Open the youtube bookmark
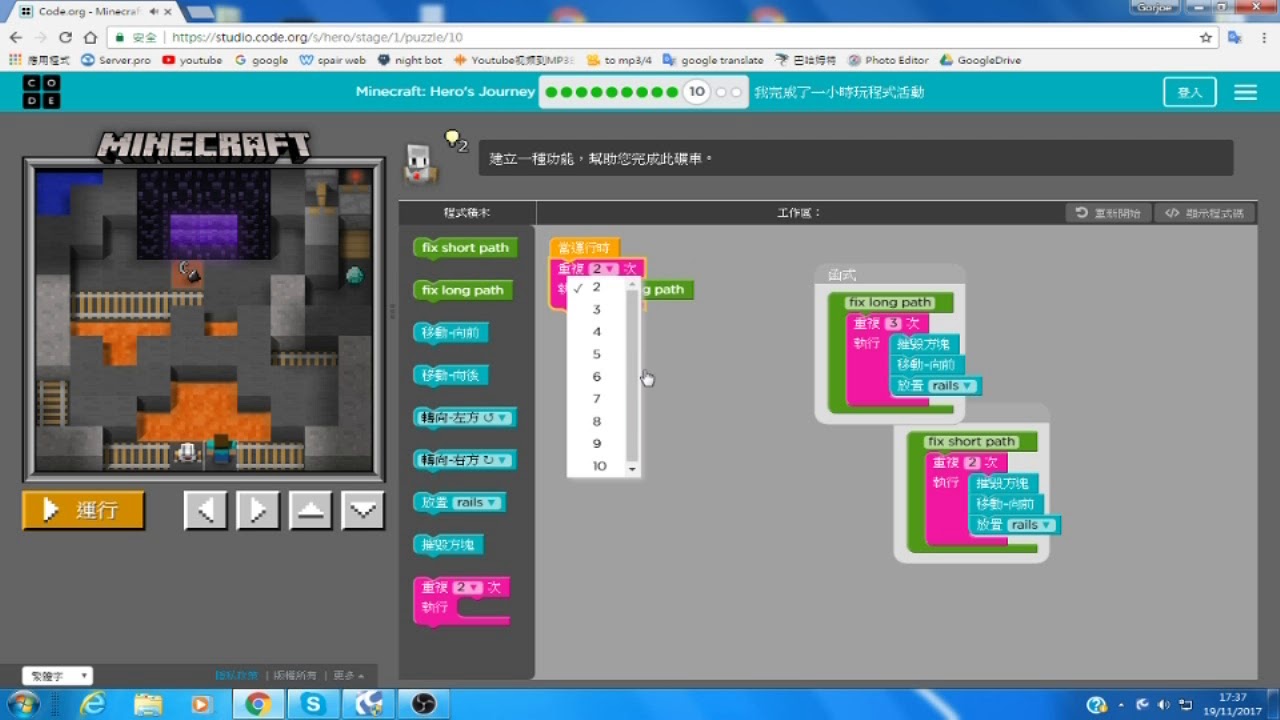The height and width of the screenshot is (720, 1280). (192, 60)
